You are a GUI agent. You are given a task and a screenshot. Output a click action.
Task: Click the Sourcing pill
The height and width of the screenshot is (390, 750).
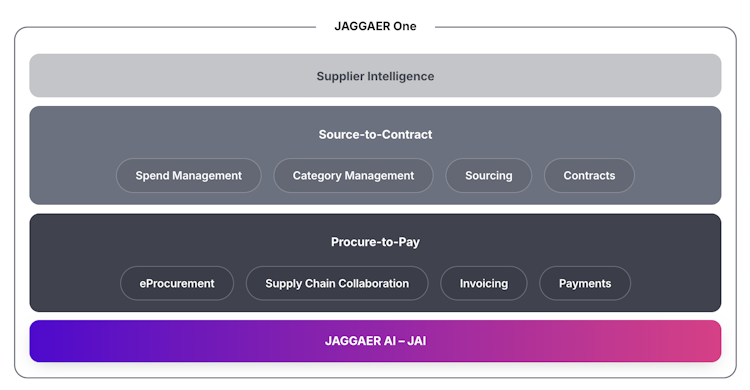click(488, 176)
